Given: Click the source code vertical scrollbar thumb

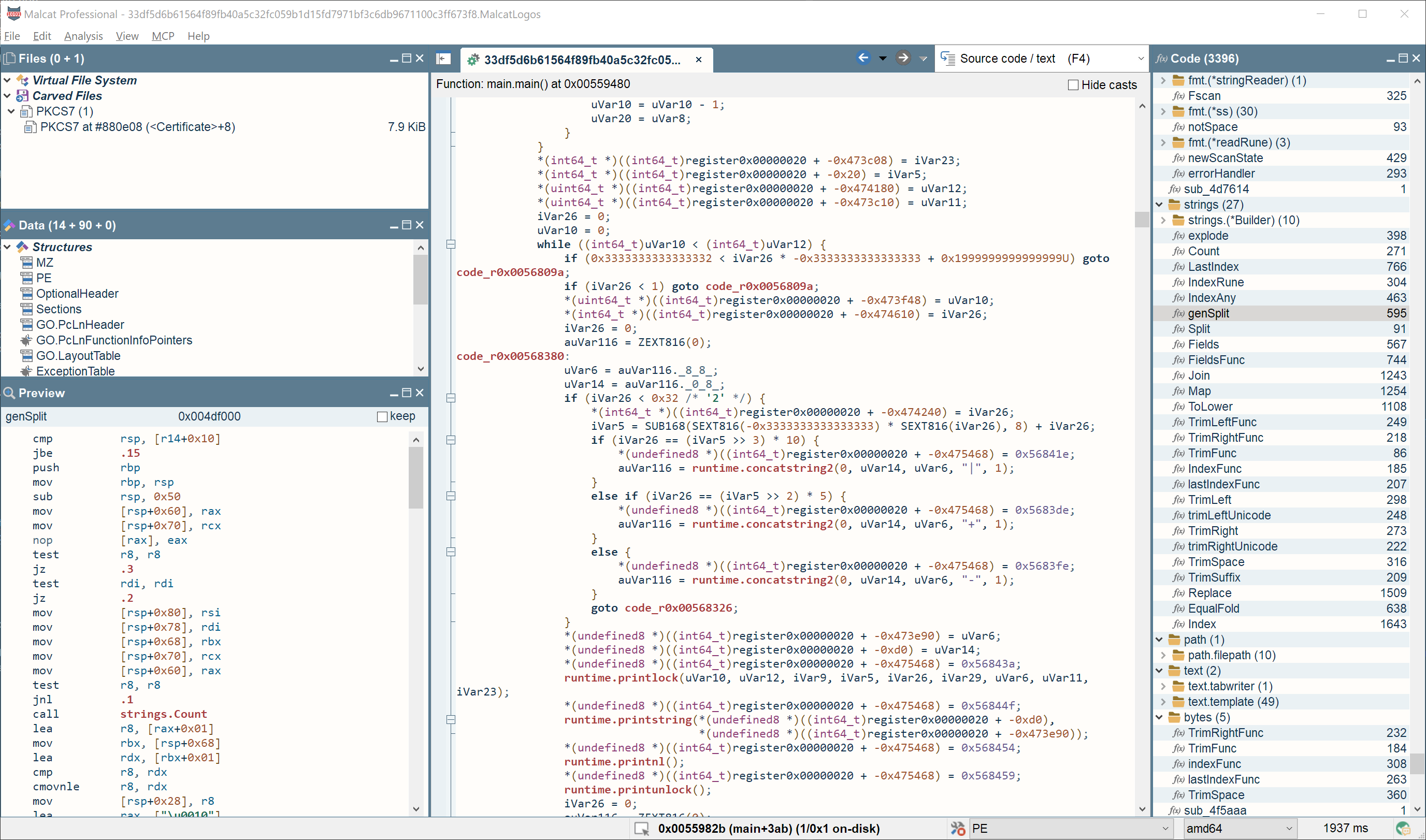Looking at the screenshot, I should [x=1141, y=219].
